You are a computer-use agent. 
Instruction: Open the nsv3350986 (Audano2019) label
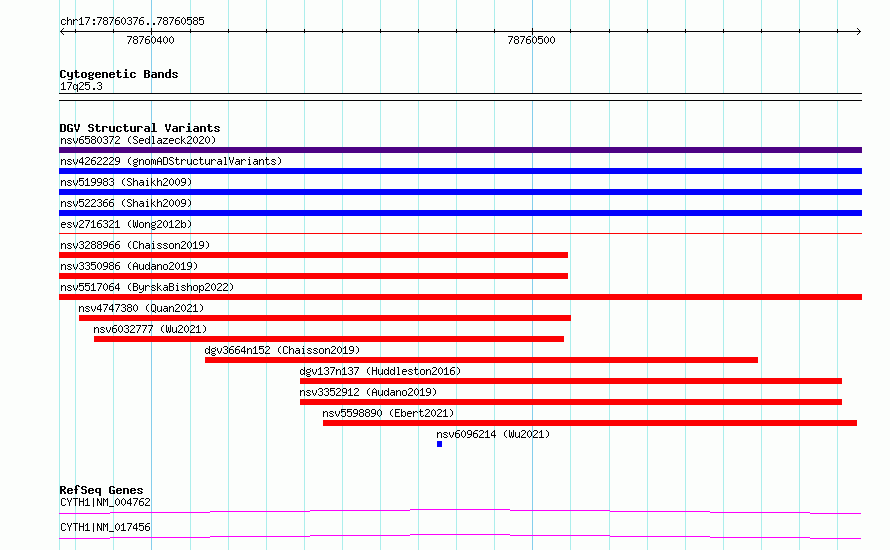coord(129,266)
